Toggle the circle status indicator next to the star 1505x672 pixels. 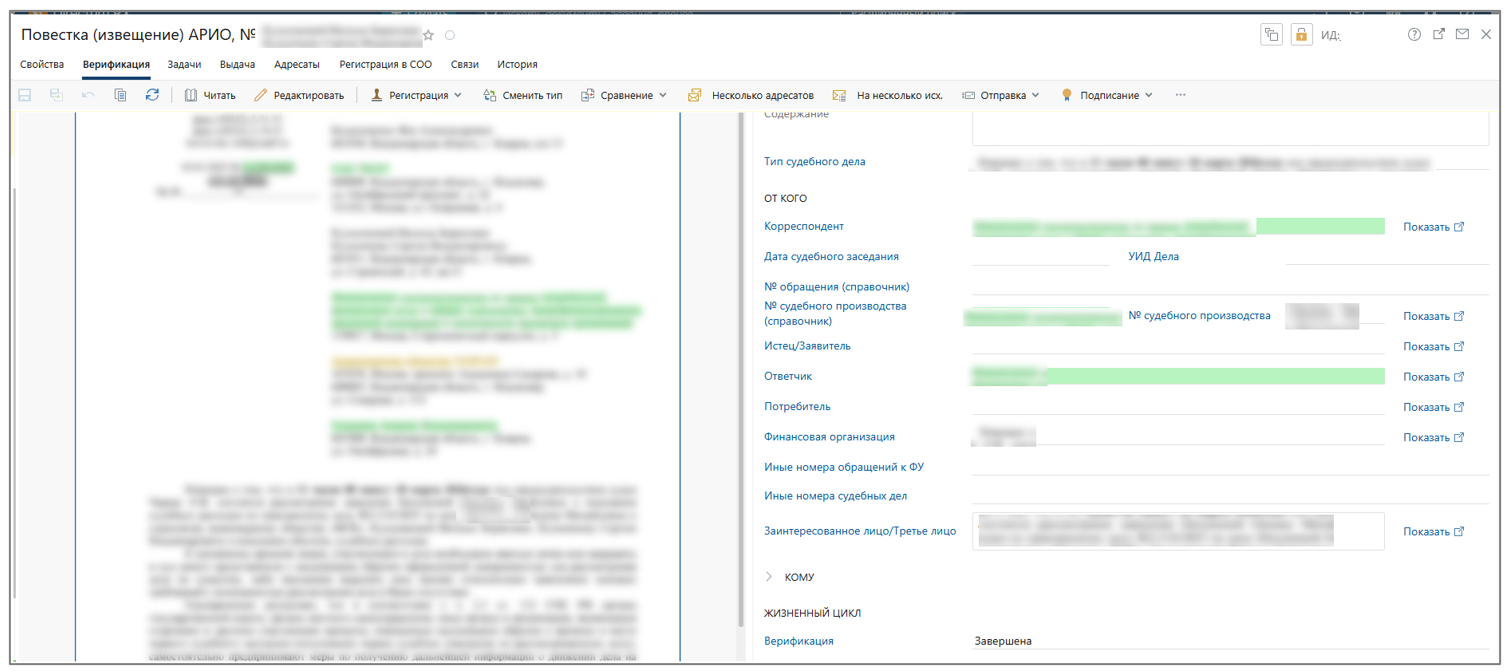tap(450, 35)
